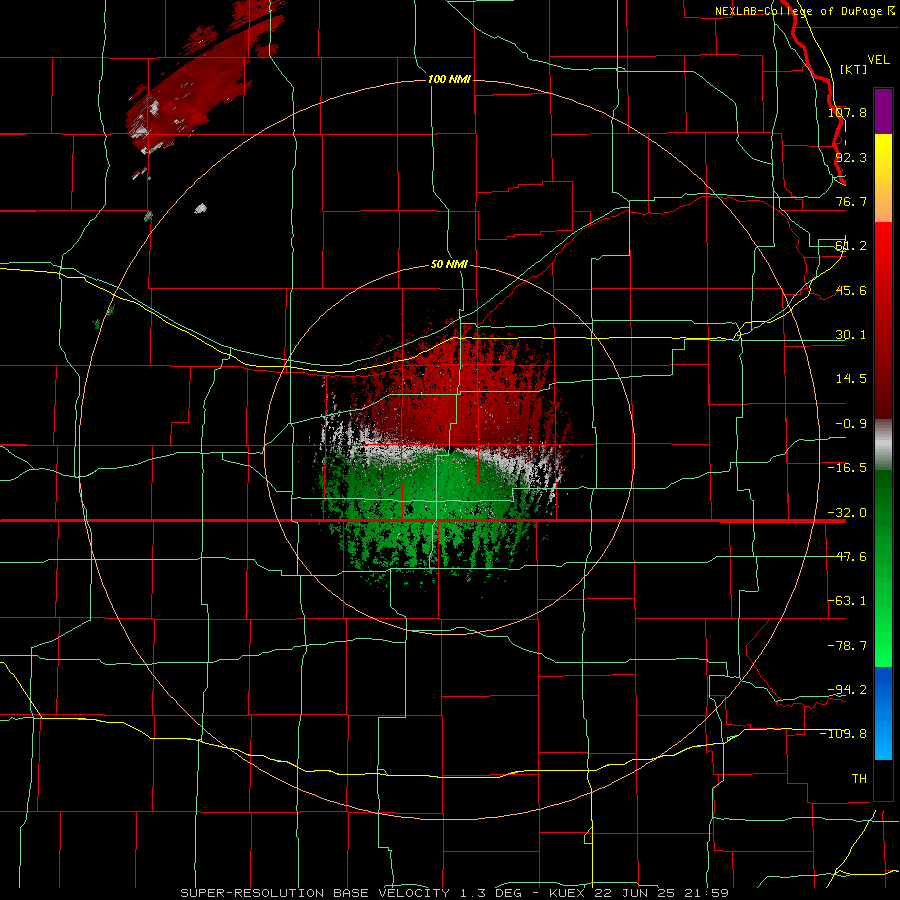Select the -78.7 velocity scale value
The height and width of the screenshot is (900, 900).
coord(847,646)
